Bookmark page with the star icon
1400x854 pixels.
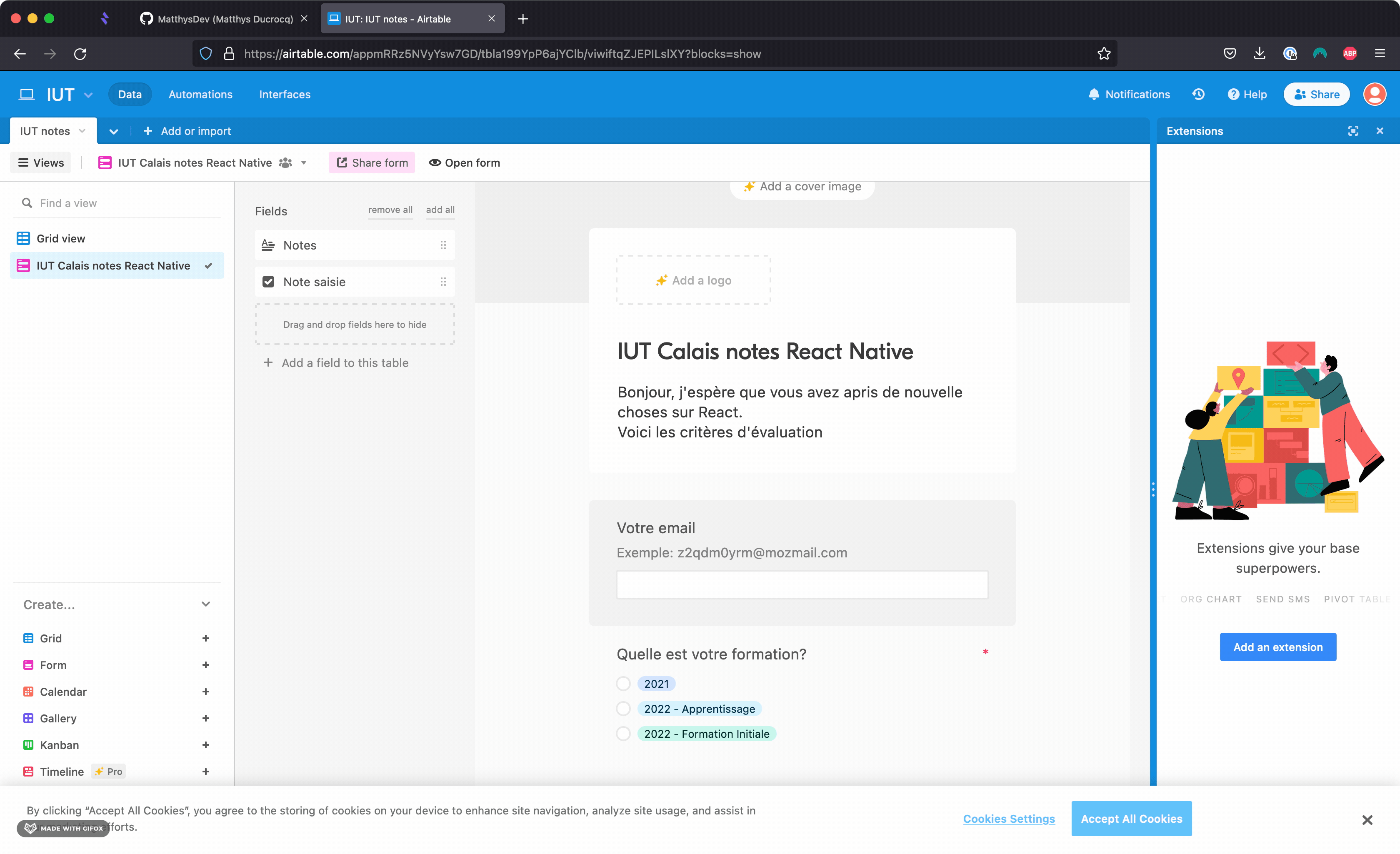coord(1103,53)
